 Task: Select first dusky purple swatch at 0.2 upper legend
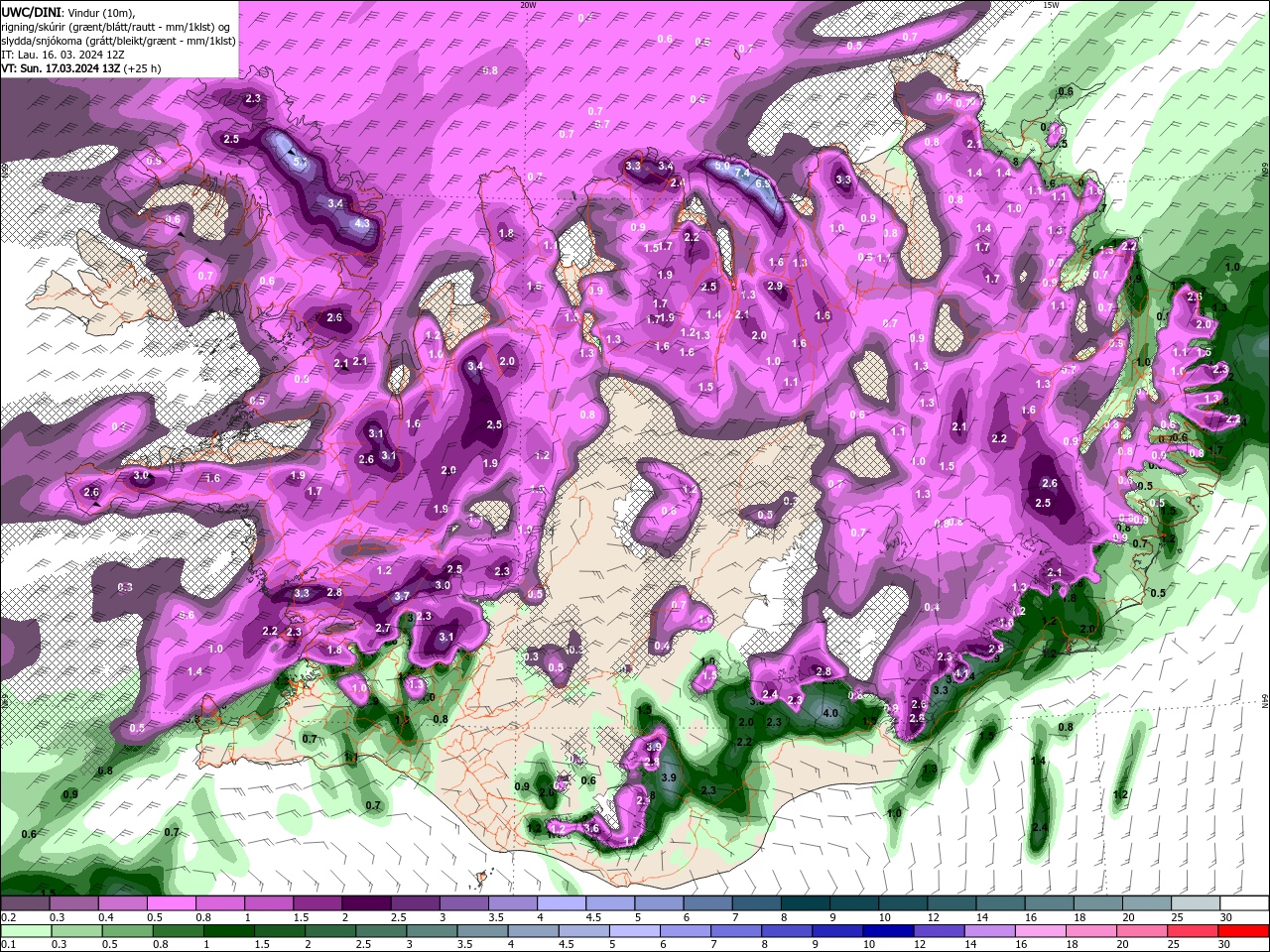25,903
